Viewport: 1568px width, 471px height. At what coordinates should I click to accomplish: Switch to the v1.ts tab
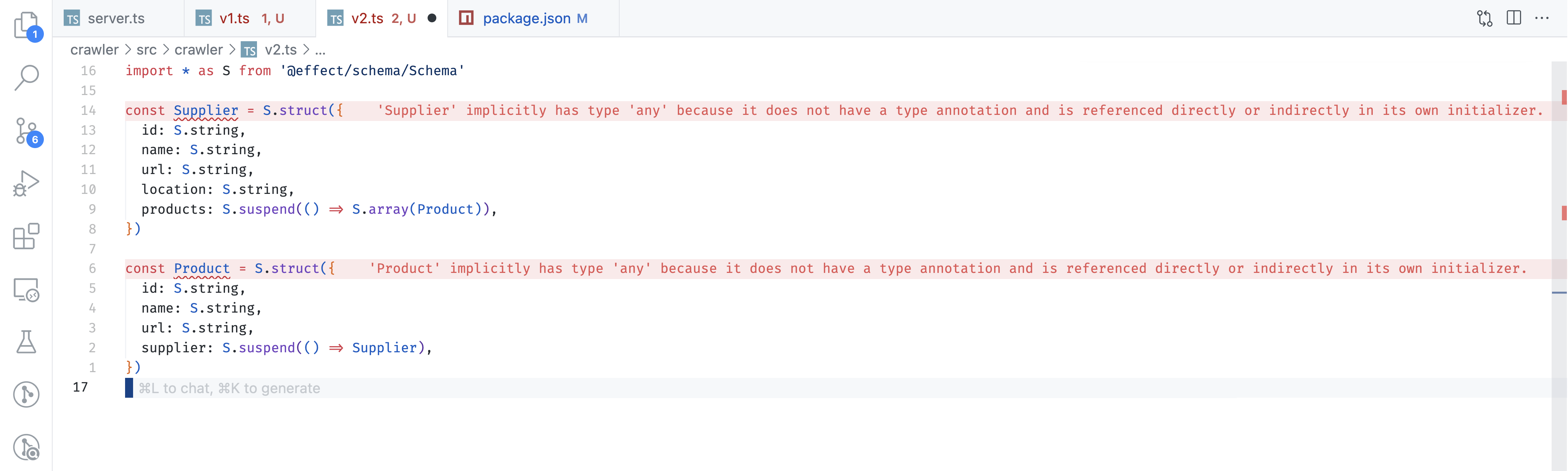pos(235,18)
